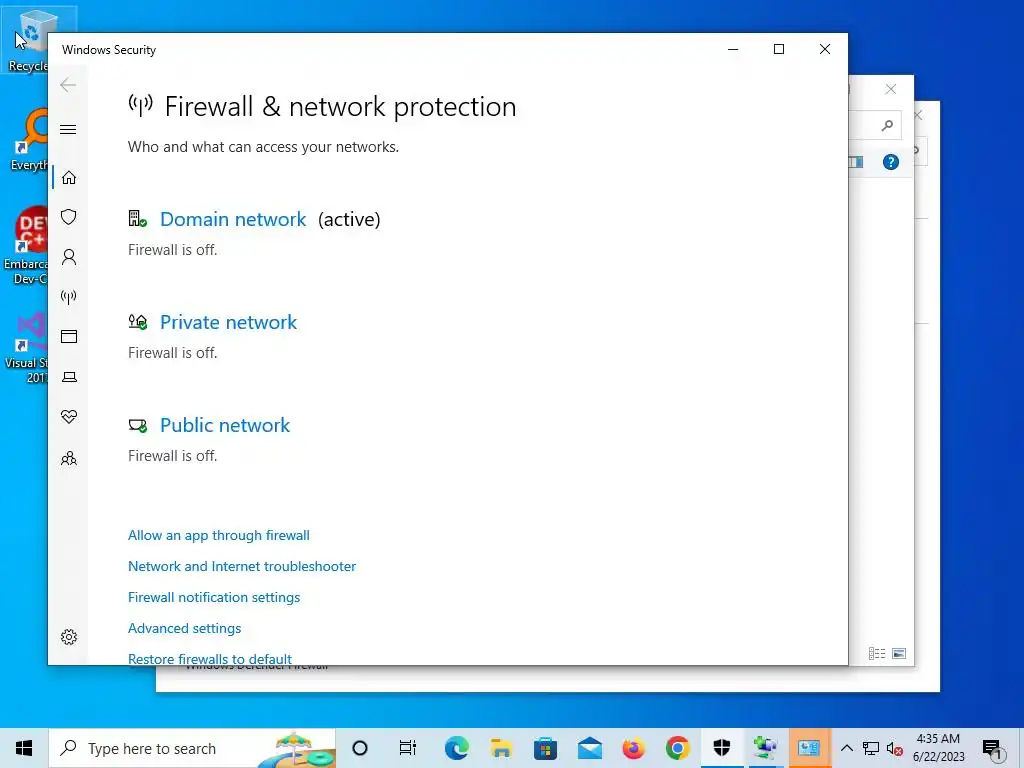The width and height of the screenshot is (1024, 768).
Task: Open App & browser control sidebar icon
Action: 69,336
